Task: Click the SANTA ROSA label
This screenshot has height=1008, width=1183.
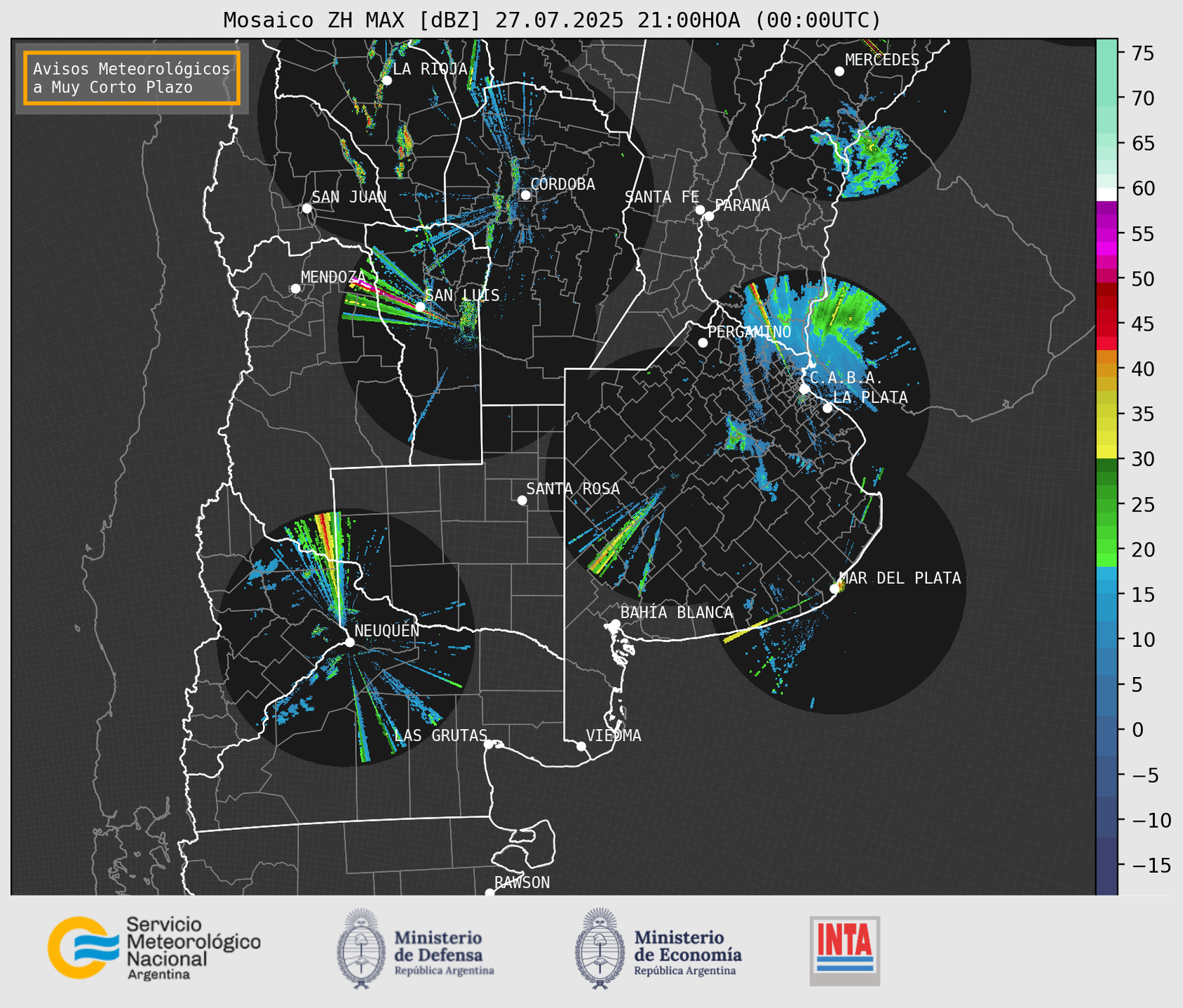Action: click(573, 489)
